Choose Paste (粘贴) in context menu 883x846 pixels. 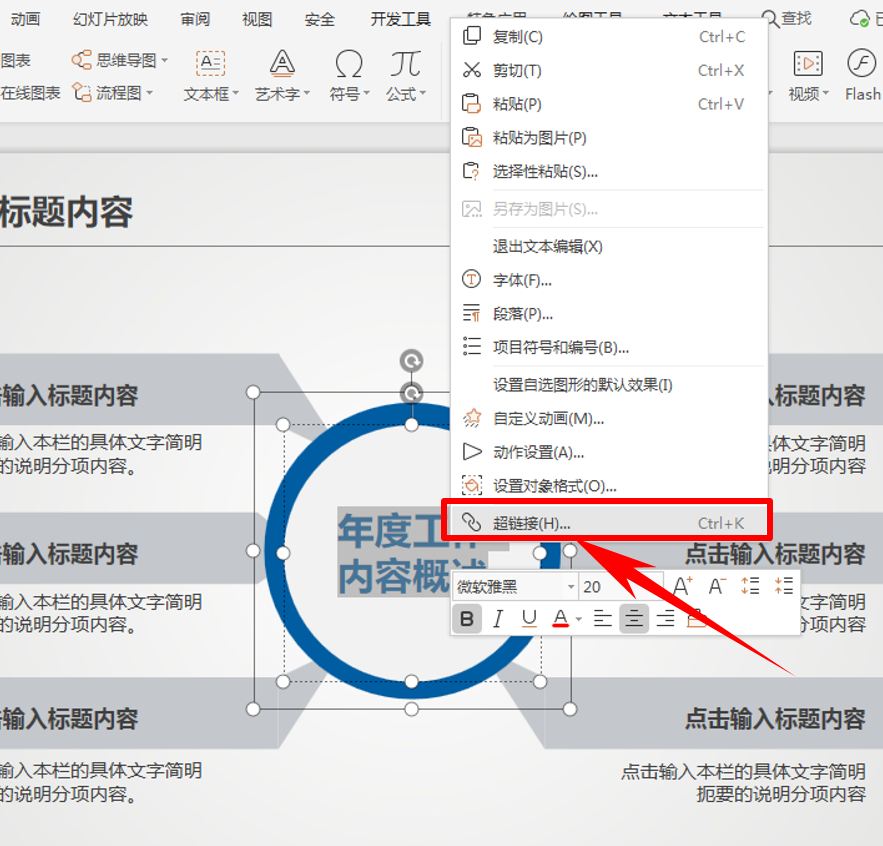pyautogui.click(x=609, y=104)
